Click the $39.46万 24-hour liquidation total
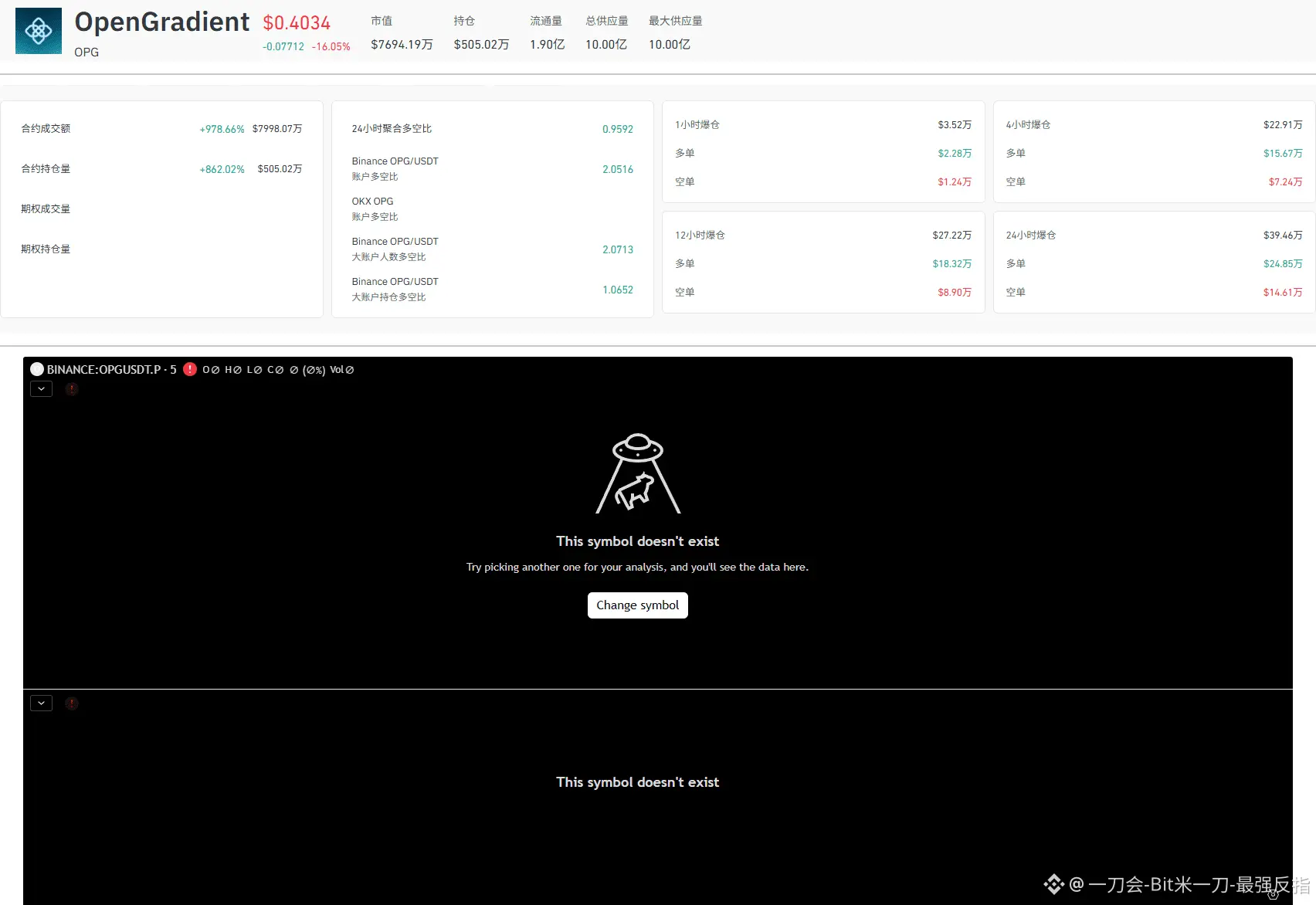The height and width of the screenshot is (905, 1316). (x=1283, y=236)
